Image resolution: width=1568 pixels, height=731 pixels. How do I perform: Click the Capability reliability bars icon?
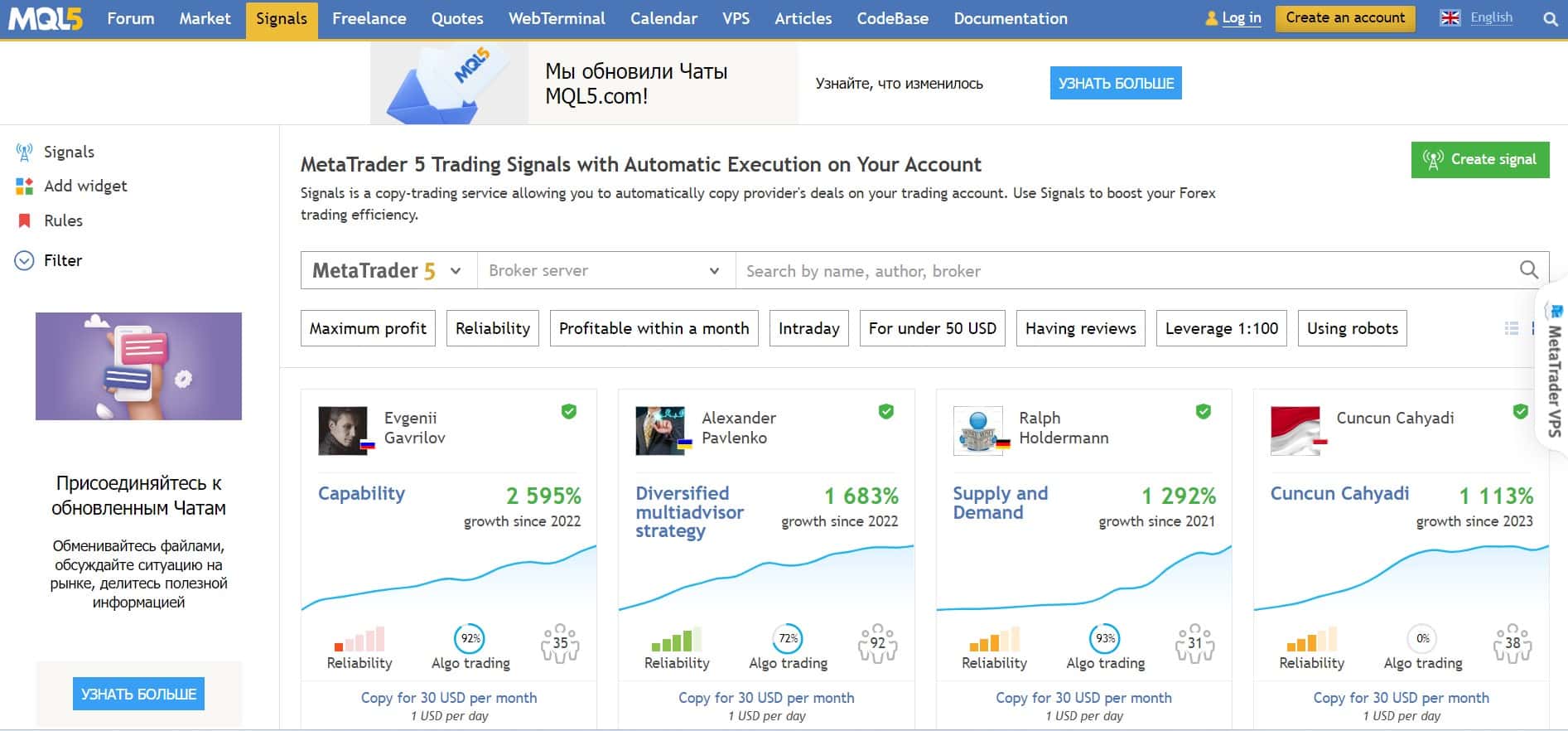[359, 639]
